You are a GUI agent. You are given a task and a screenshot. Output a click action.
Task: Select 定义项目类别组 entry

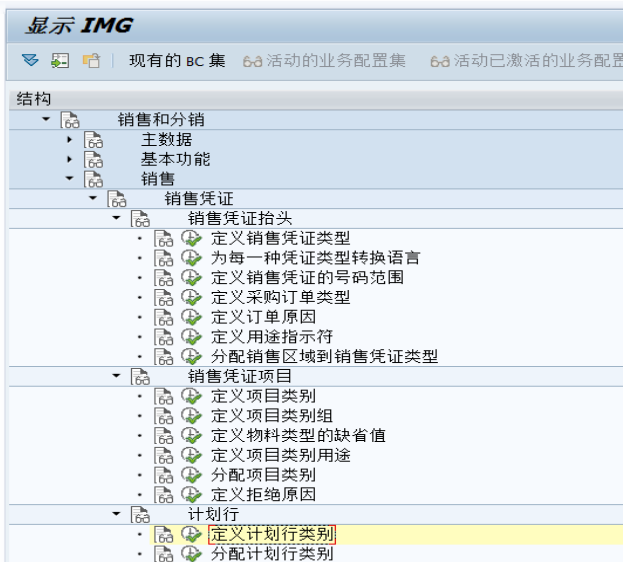(x=272, y=416)
